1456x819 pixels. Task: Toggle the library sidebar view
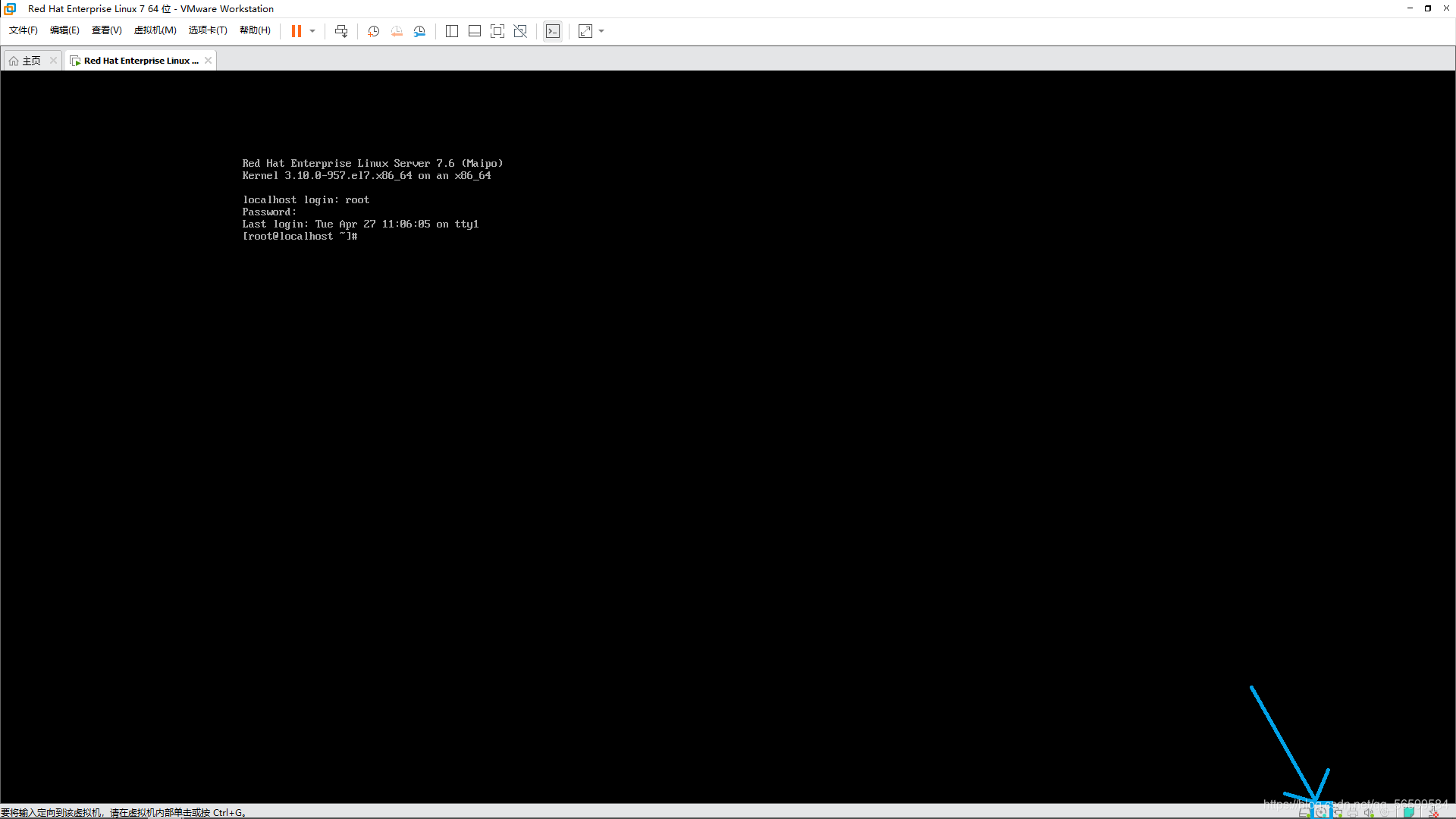[452, 31]
